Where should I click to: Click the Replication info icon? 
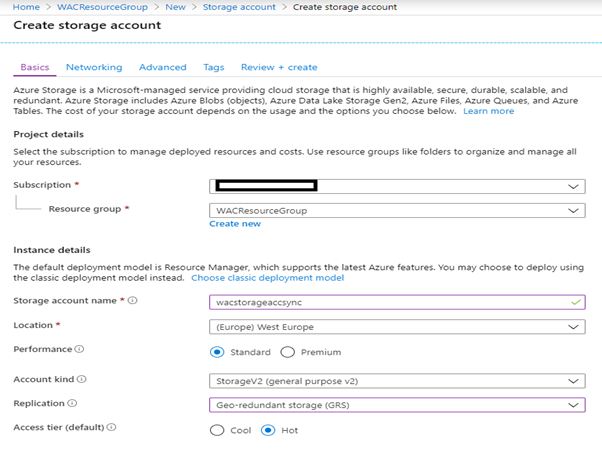pos(72,403)
